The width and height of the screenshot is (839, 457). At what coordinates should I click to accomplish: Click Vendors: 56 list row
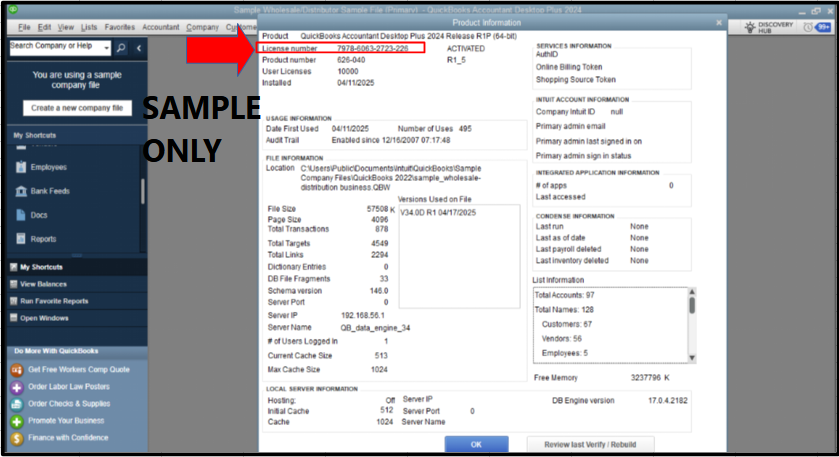[561, 339]
